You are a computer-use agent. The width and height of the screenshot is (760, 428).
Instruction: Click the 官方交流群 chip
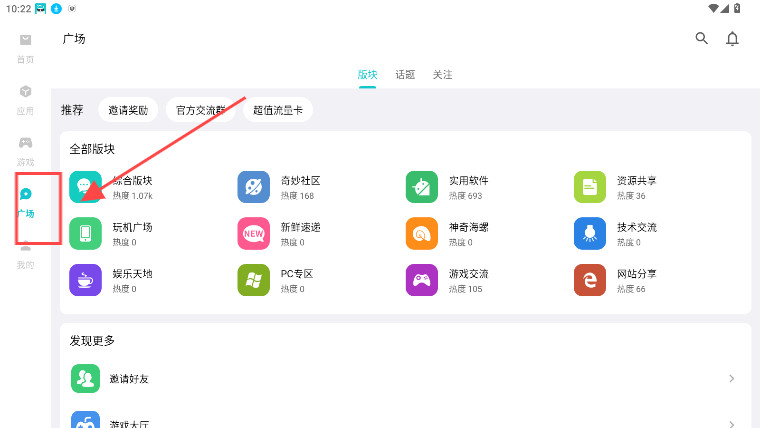pos(201,110)
